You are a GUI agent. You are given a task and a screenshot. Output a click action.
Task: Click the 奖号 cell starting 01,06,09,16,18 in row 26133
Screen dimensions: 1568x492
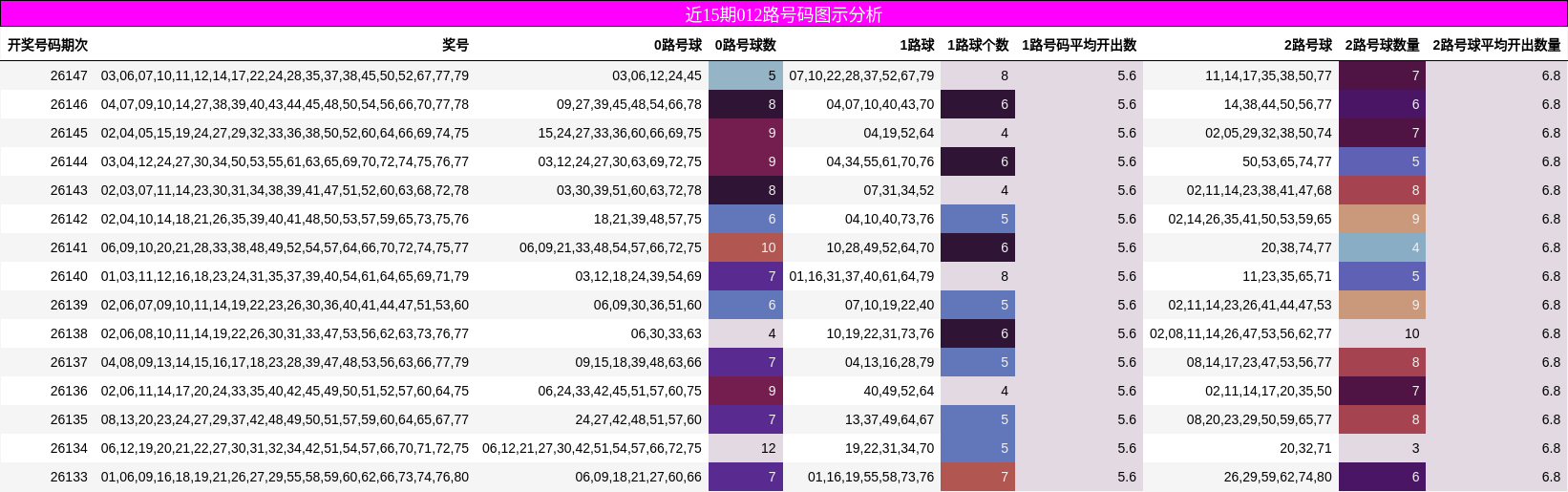(x=285, y=477)
